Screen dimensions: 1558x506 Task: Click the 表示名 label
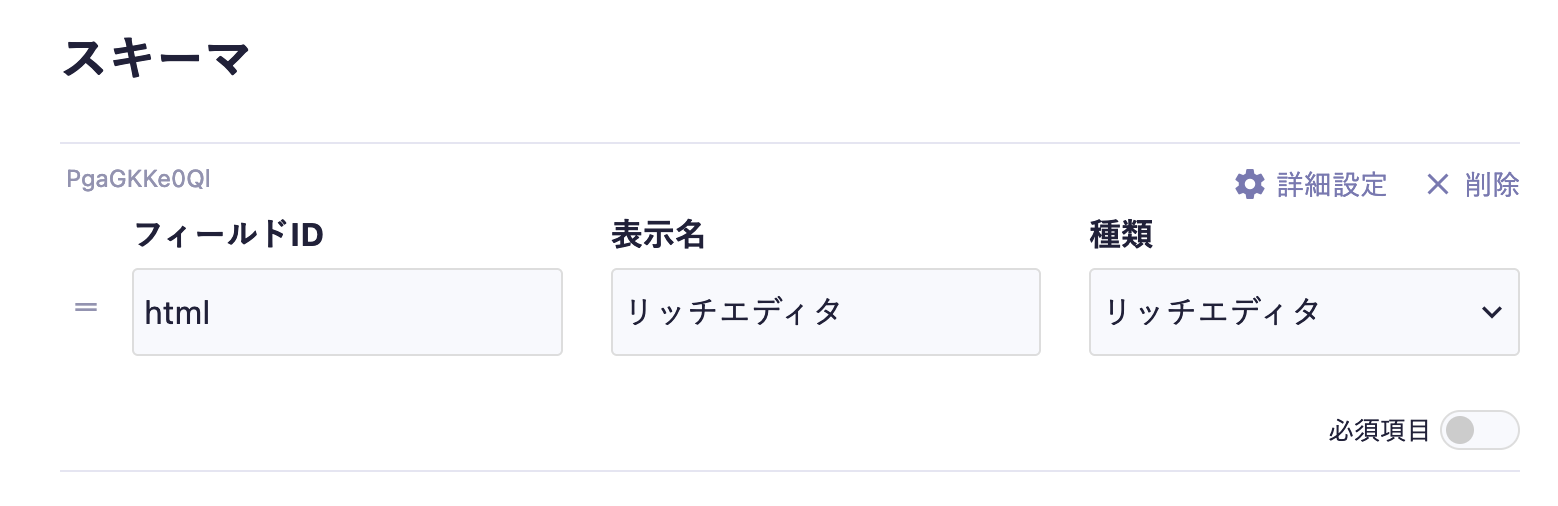658,235
